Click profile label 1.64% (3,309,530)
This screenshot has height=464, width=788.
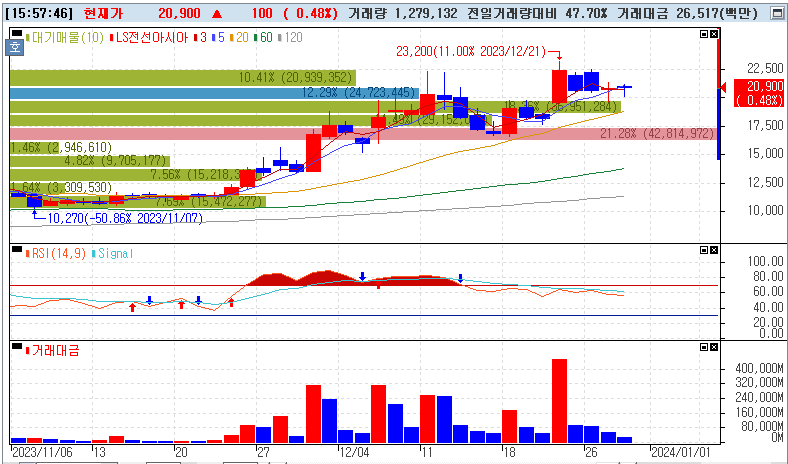(x=61, y=188)
